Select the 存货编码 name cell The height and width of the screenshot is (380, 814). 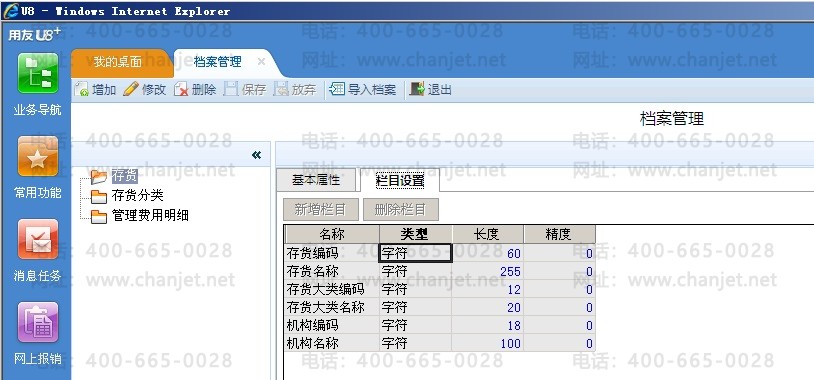tap(332, 253)
